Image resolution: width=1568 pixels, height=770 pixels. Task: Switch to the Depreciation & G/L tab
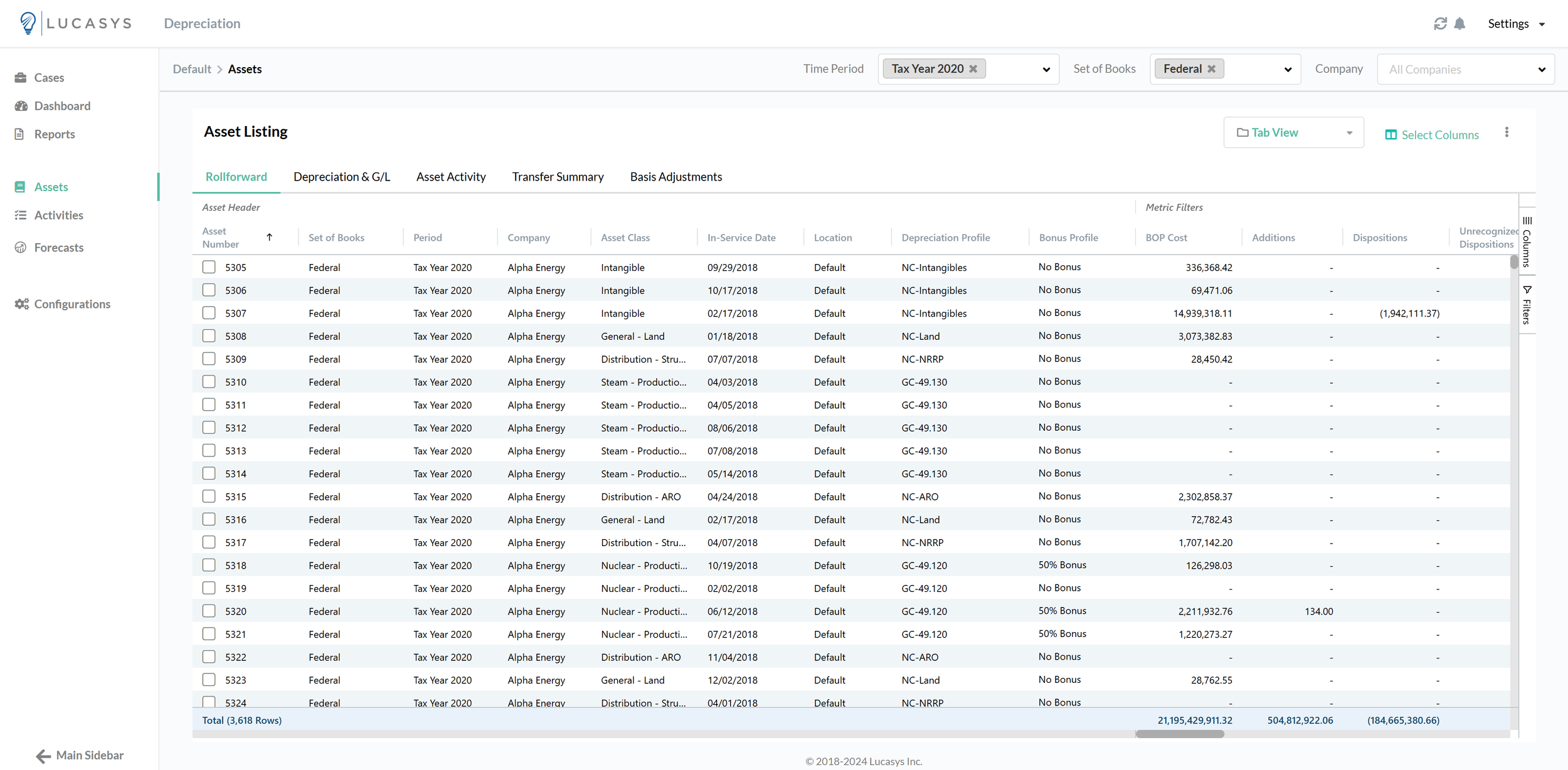[x=342, y=177]
